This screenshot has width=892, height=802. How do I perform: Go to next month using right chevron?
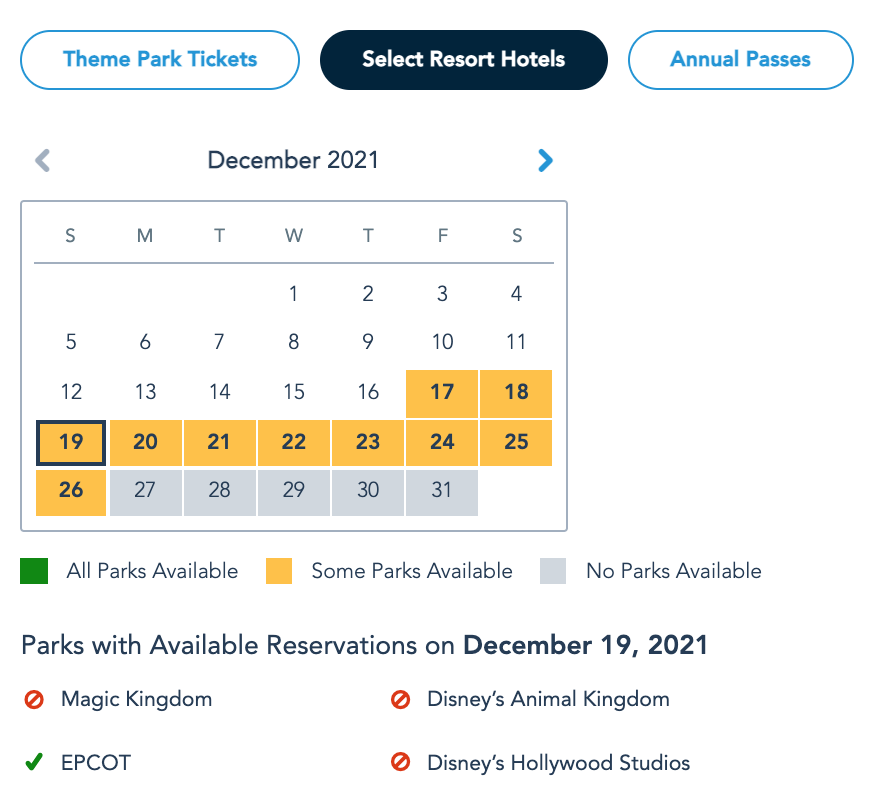[x=545, y=160]
